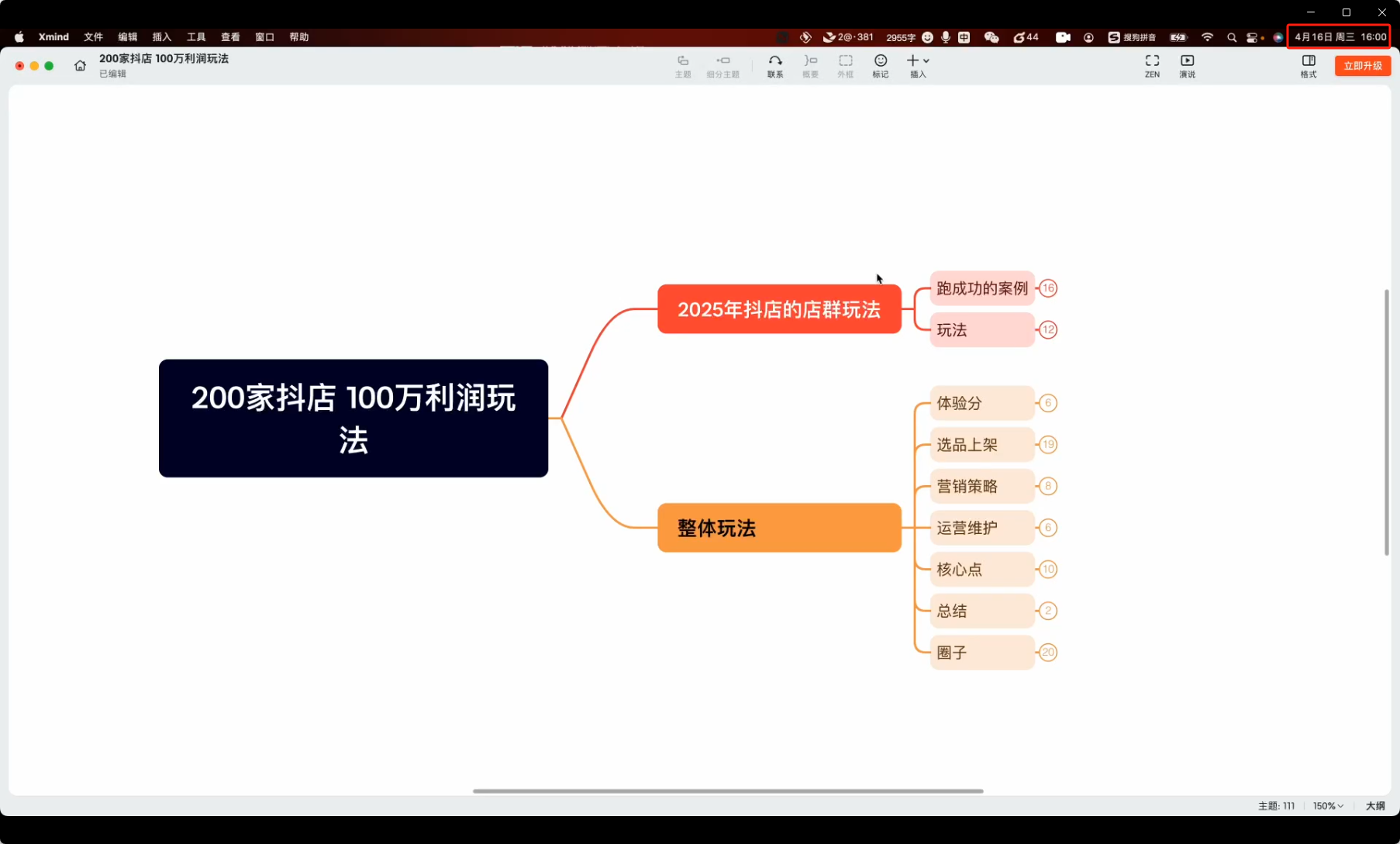Screen dimensions: 1400x844
Task: Expand the 选品上架 branch with 19 subtopics
Action: coord(1048,445)
